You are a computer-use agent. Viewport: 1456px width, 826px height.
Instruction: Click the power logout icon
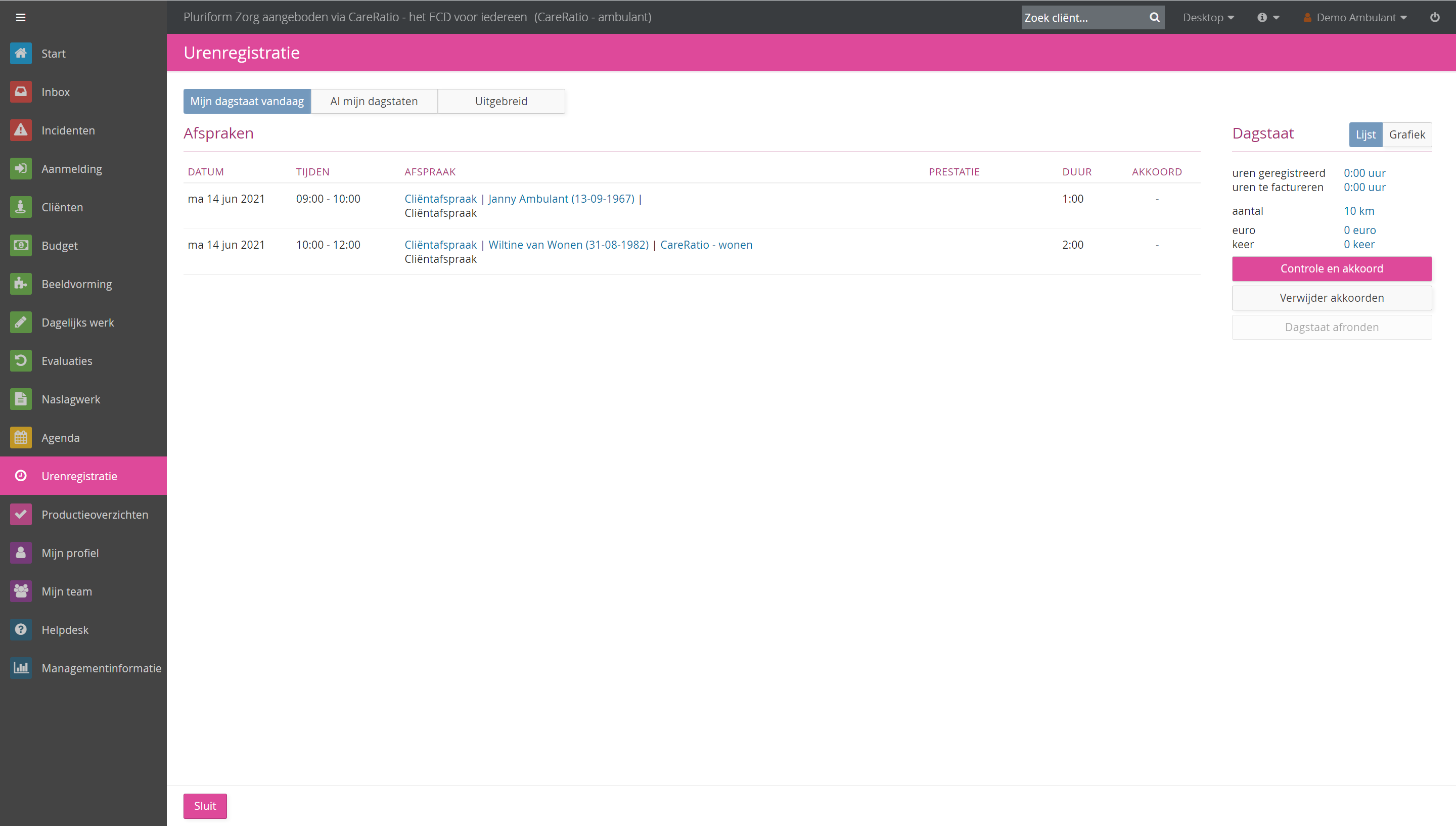[x=1434, y=18]
